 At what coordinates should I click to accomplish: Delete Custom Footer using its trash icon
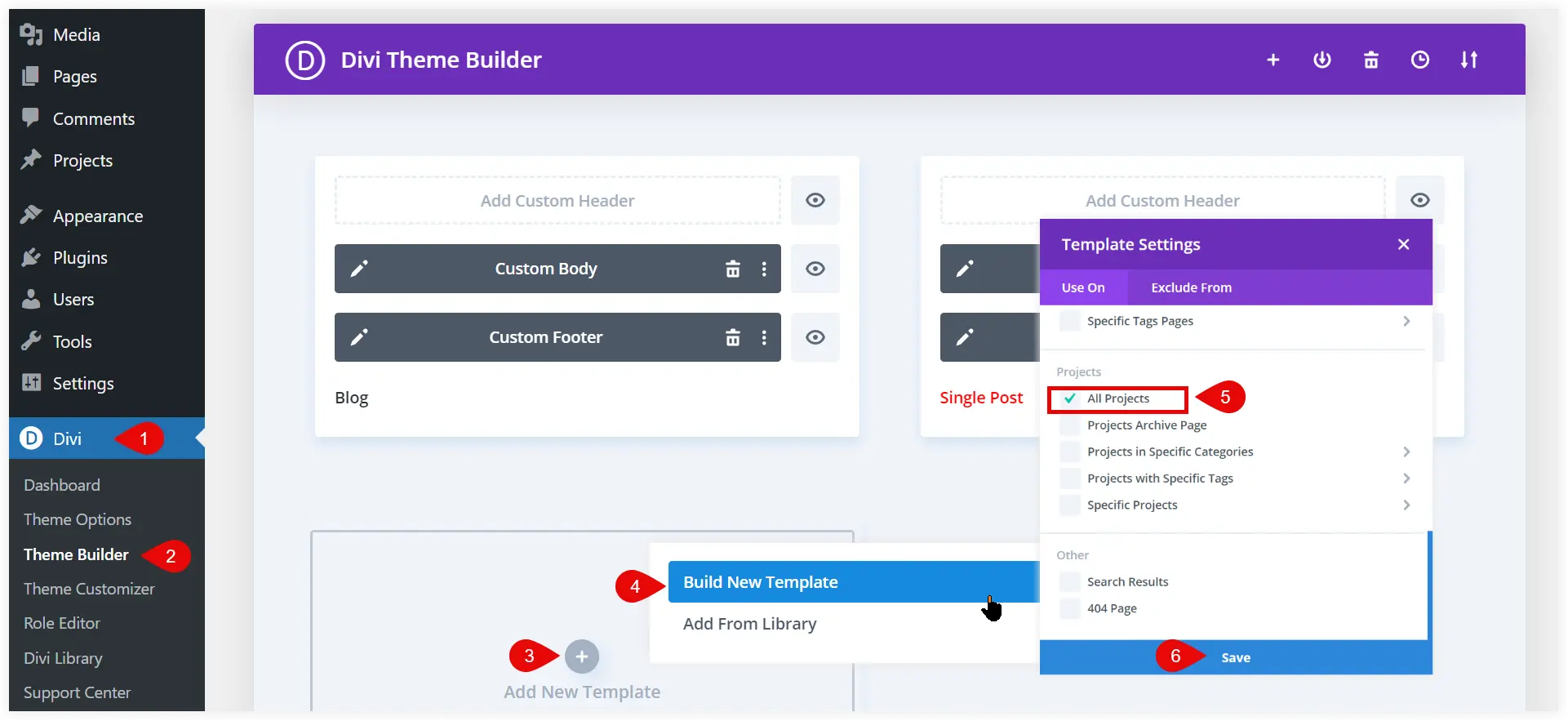[x=733, y=337]
